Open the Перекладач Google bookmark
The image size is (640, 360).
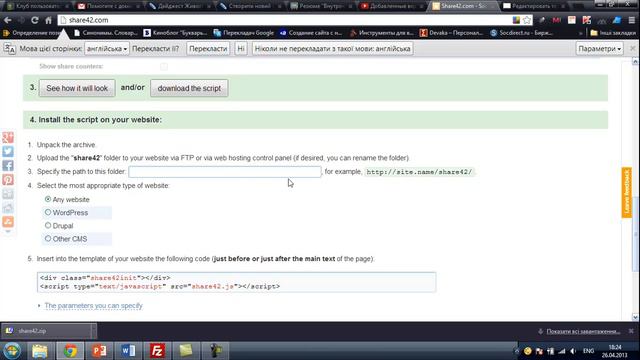[x=244, y=33]
